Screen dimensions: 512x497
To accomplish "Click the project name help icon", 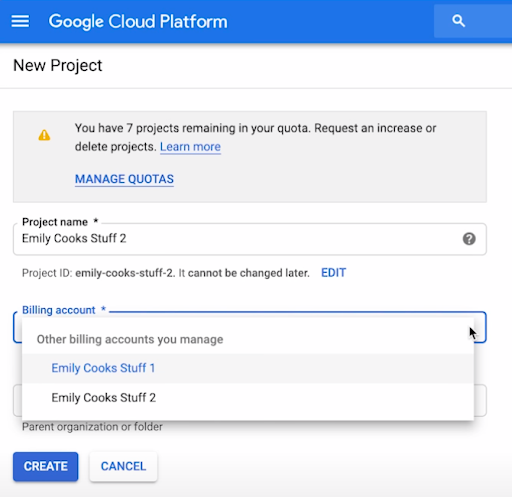I will [x=469, y=239].
